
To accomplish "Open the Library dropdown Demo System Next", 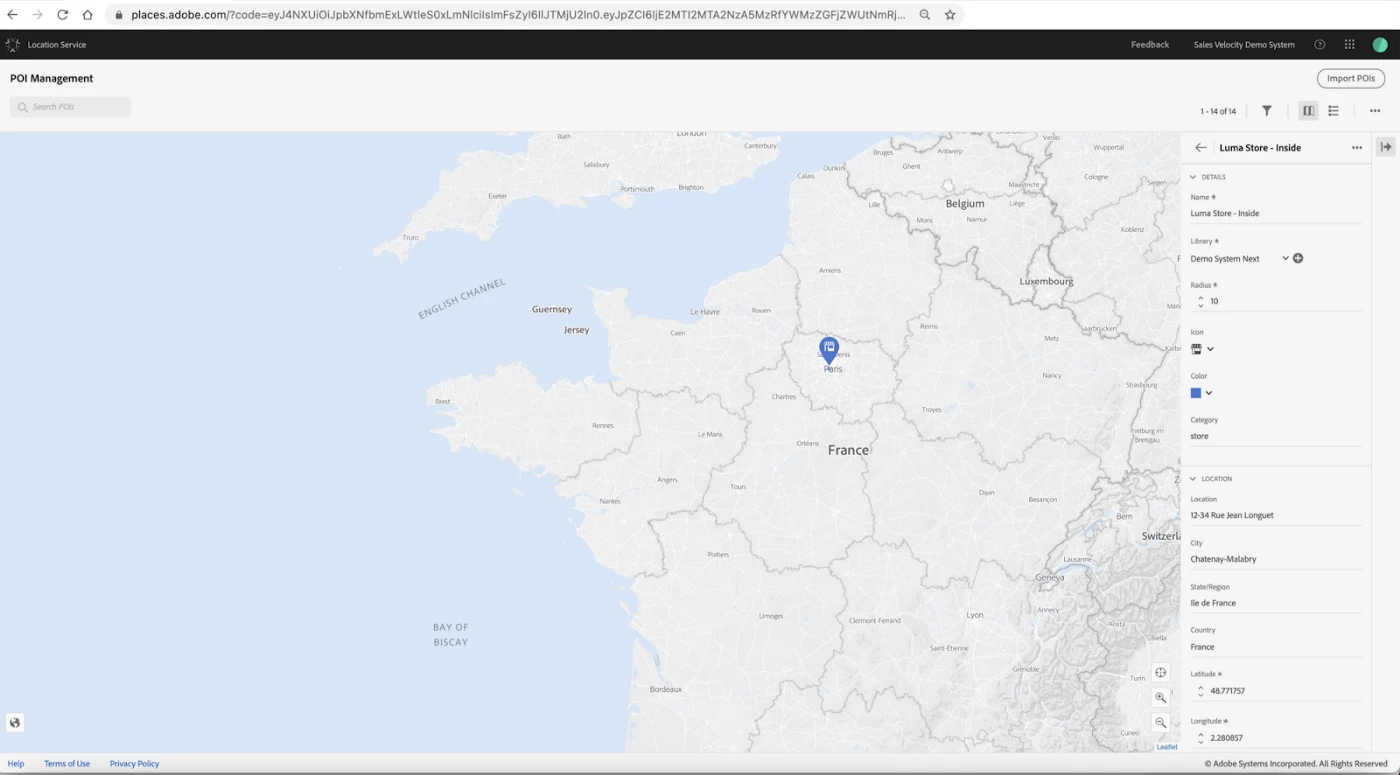I will coord(1240,258).
